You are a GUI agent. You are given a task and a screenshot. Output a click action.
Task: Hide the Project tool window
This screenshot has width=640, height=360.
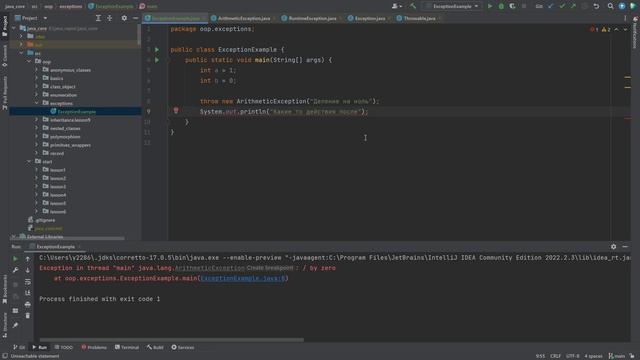[136, 18]
